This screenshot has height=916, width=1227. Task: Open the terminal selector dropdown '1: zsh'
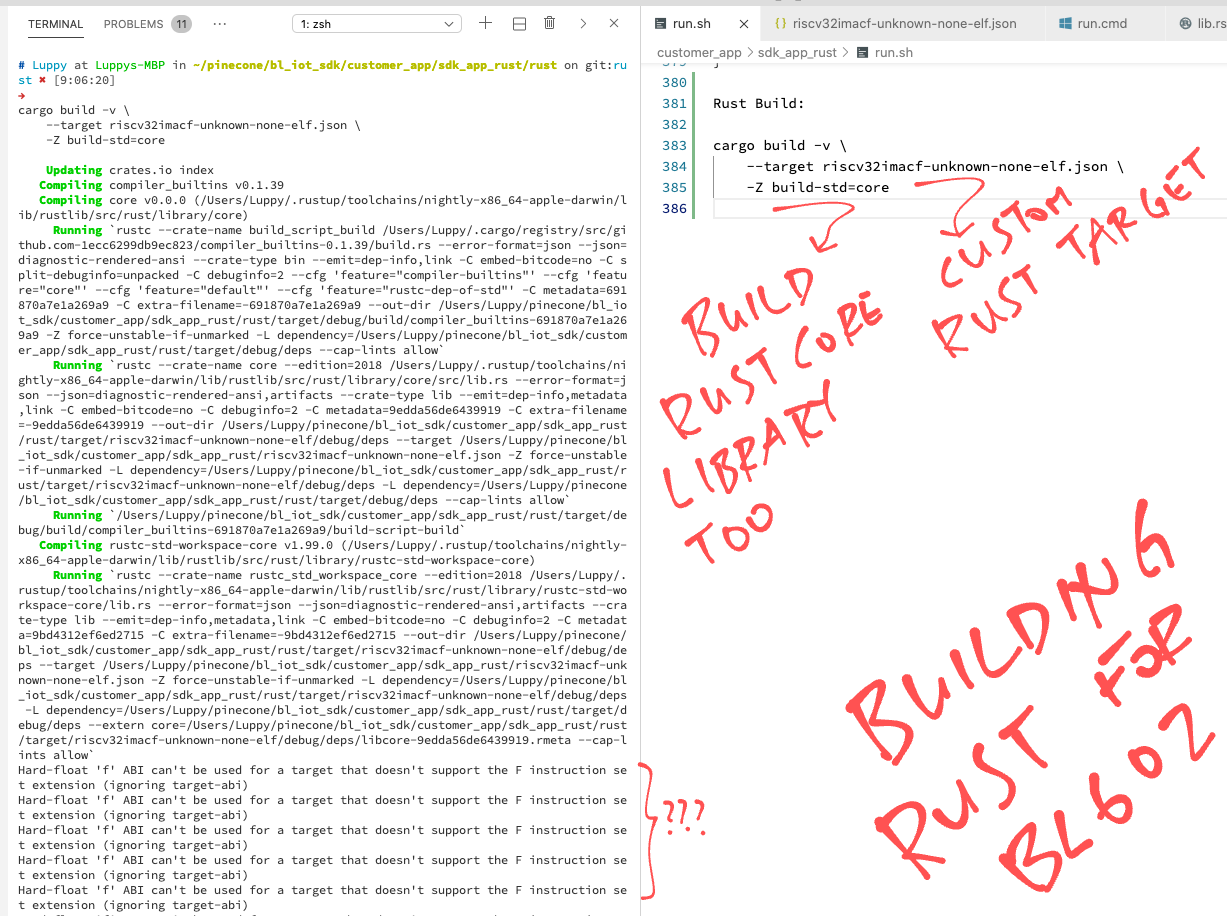coord(377,23)
